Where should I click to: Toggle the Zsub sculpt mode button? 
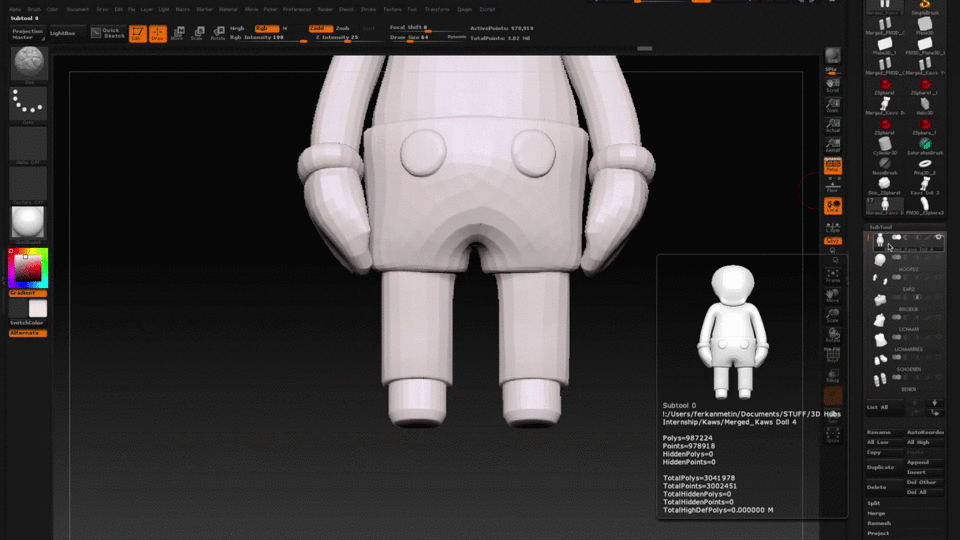[x=343, y=28]
